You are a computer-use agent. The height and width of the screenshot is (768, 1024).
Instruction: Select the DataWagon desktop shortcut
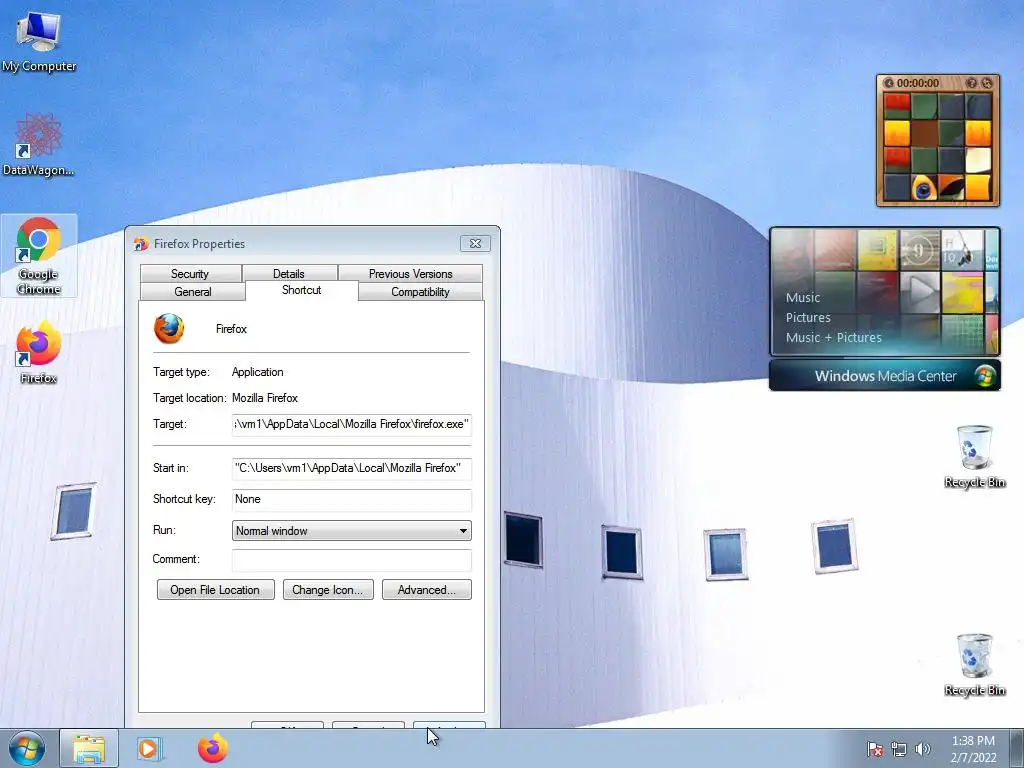pos(39,145)
